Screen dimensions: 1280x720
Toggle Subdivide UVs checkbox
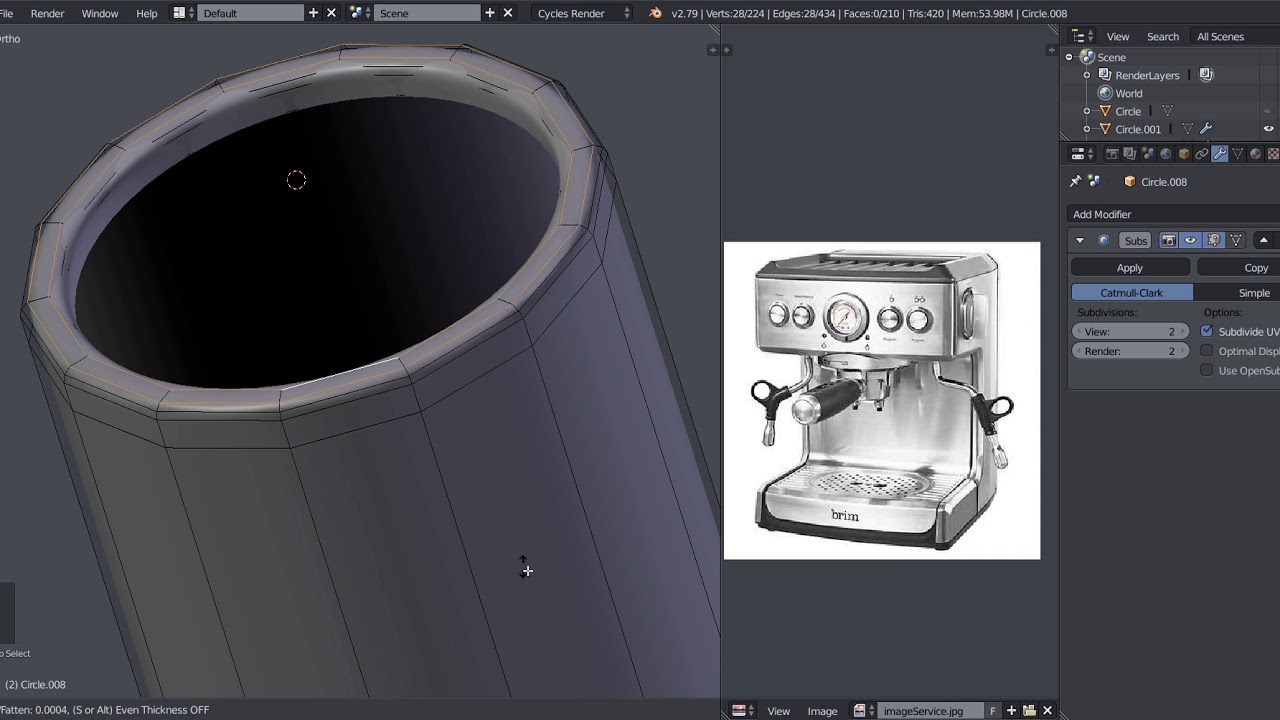pos(1207,331)
